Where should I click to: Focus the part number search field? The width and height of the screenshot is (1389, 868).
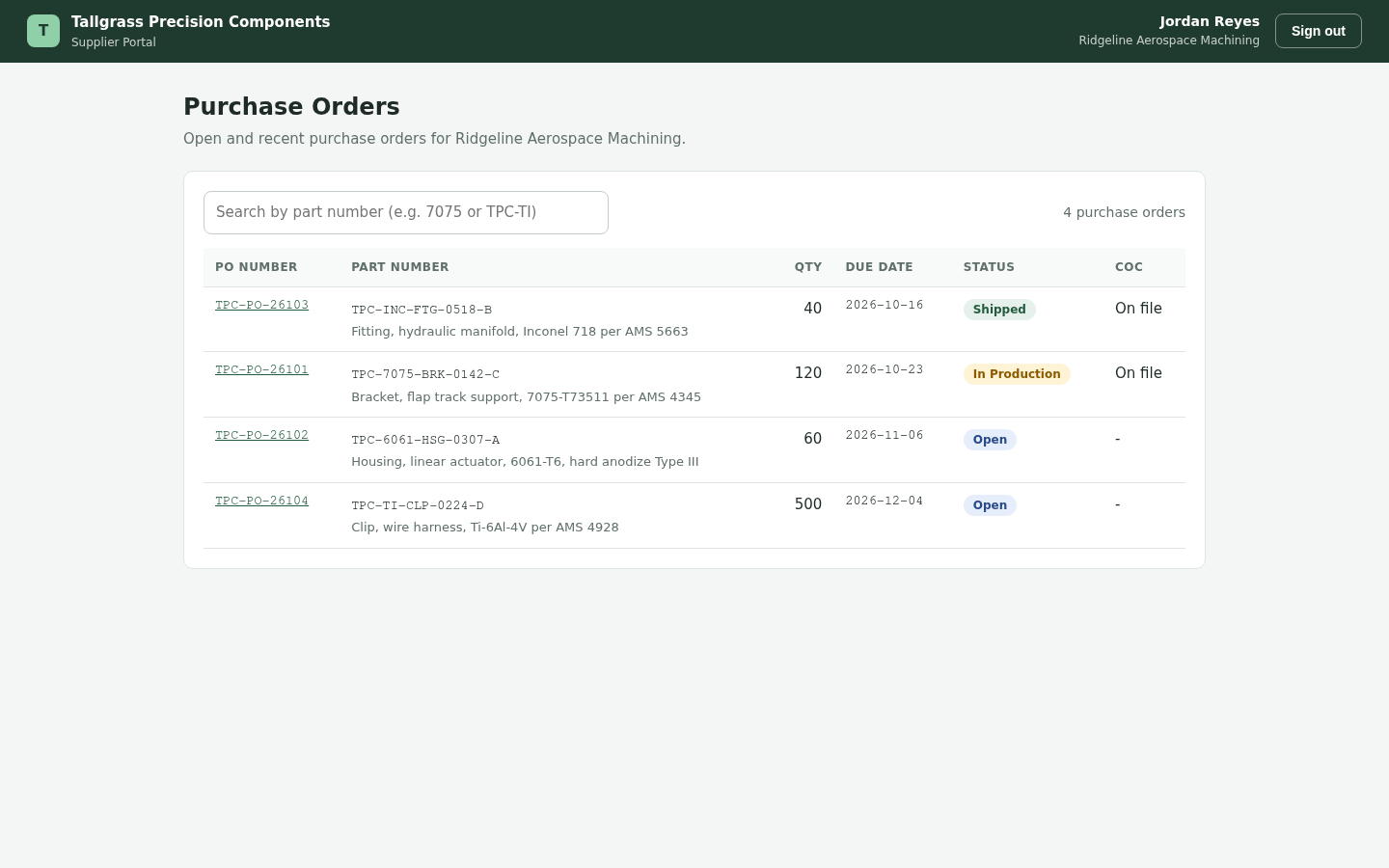pyautogui.click(x=406, y=212)
